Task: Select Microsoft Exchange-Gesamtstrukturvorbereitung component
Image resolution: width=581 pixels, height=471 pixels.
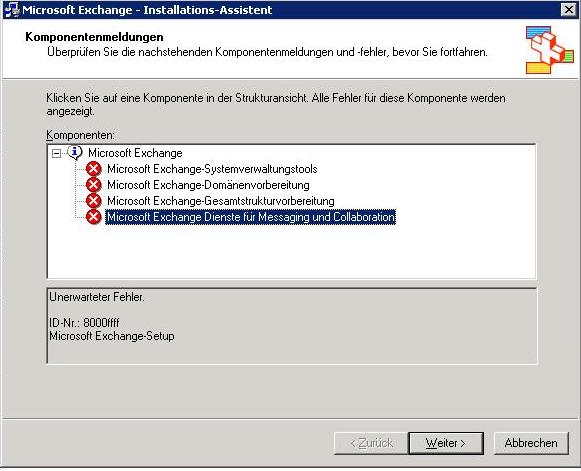Action: 221,201
